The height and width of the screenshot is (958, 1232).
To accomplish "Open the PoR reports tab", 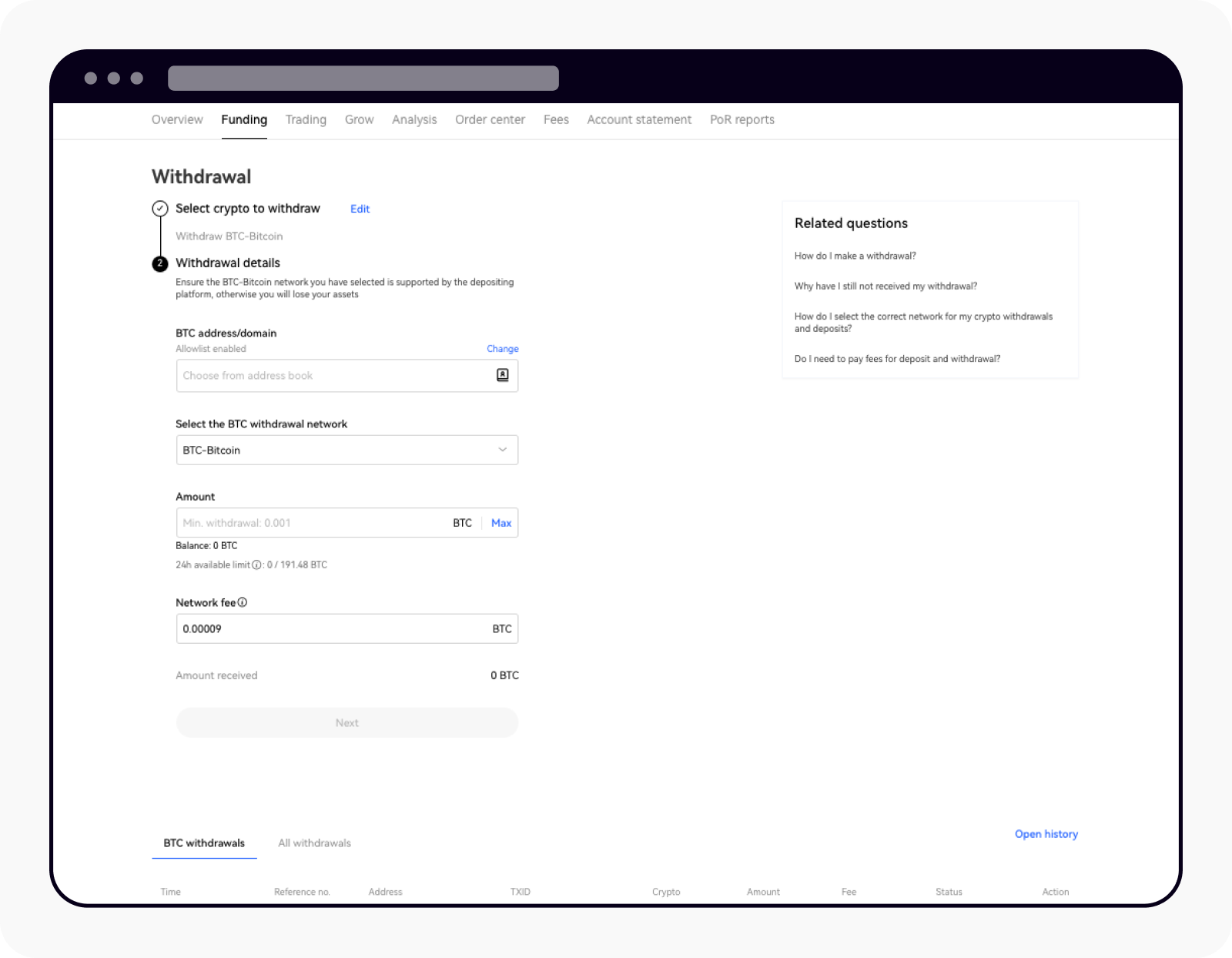I will point(742,119).
